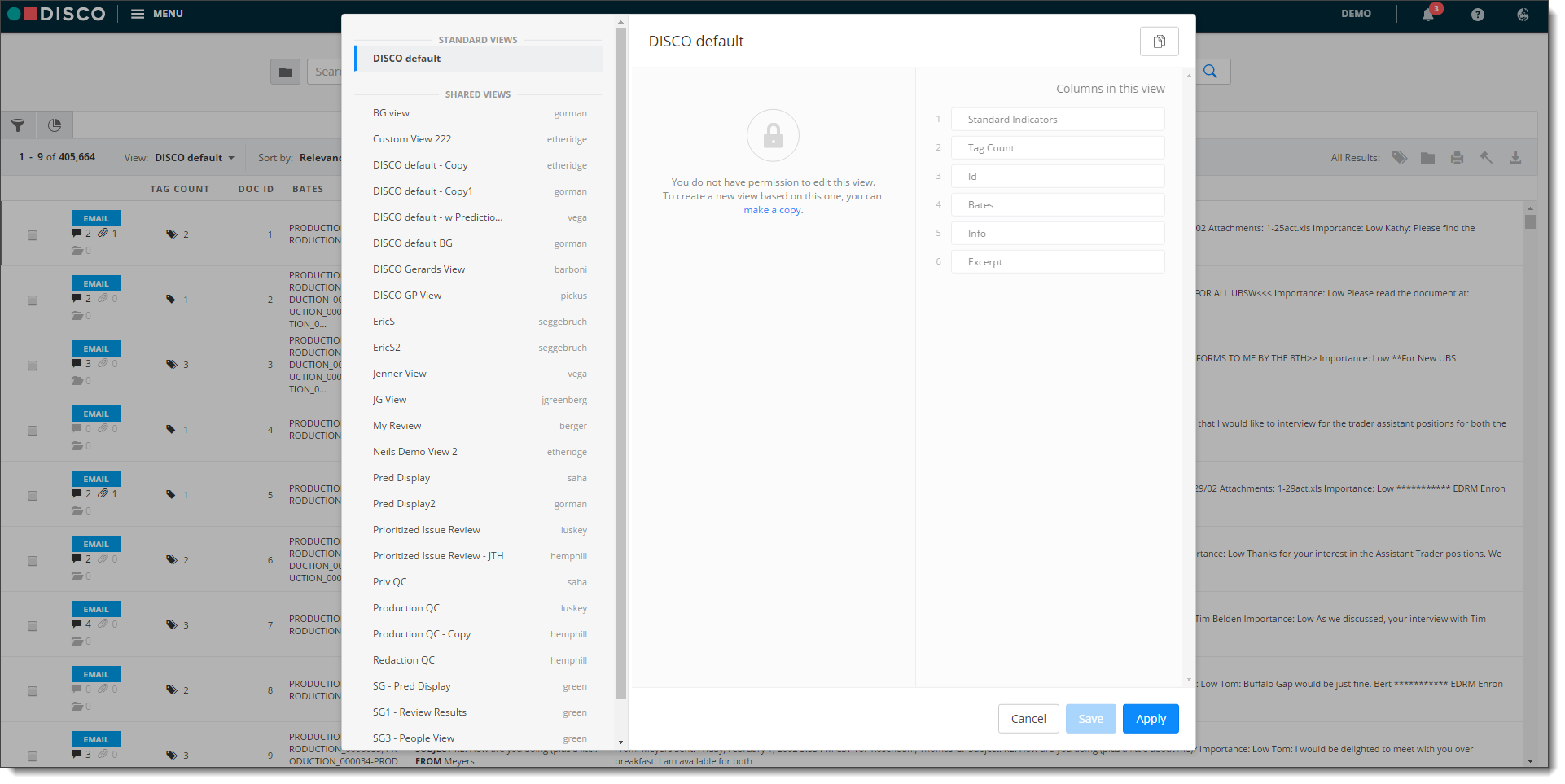Click the Cancel button
This screenshot has height=784, width=1565.
(x=1028, y=719)
